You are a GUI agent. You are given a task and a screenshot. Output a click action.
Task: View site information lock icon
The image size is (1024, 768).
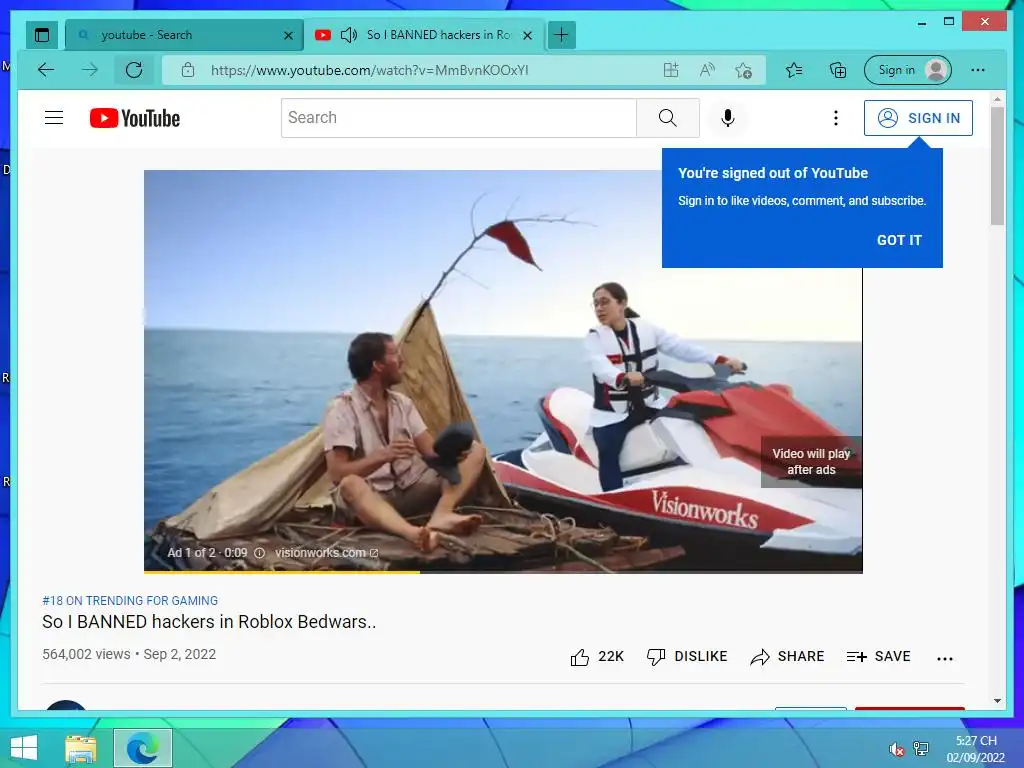(187, 70)
